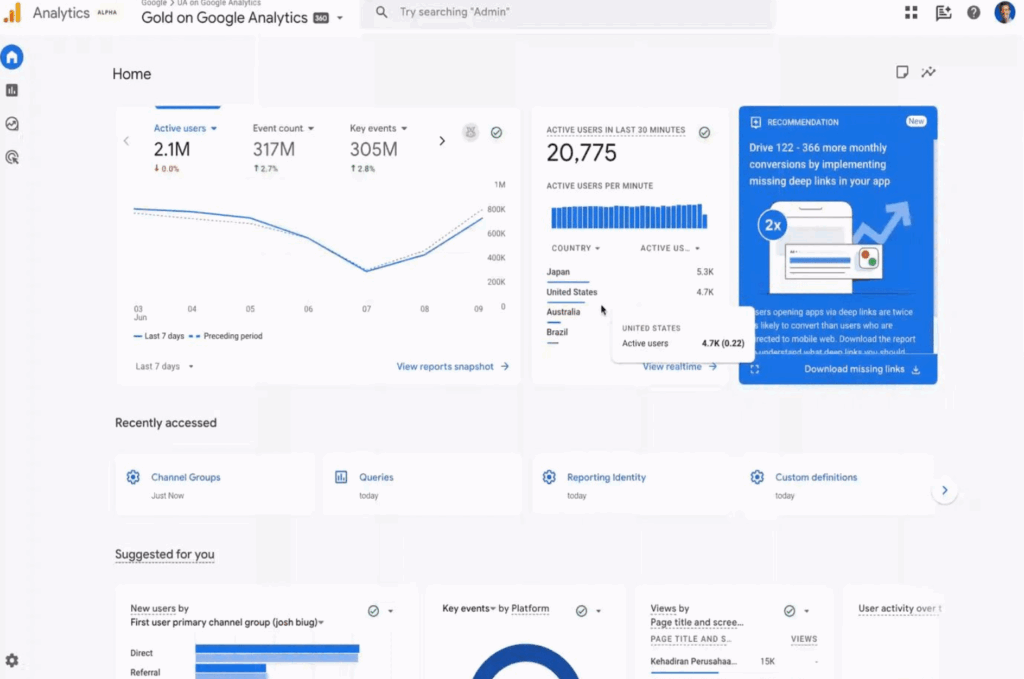Toggle check mark on Key events card

tap(581, 610)
